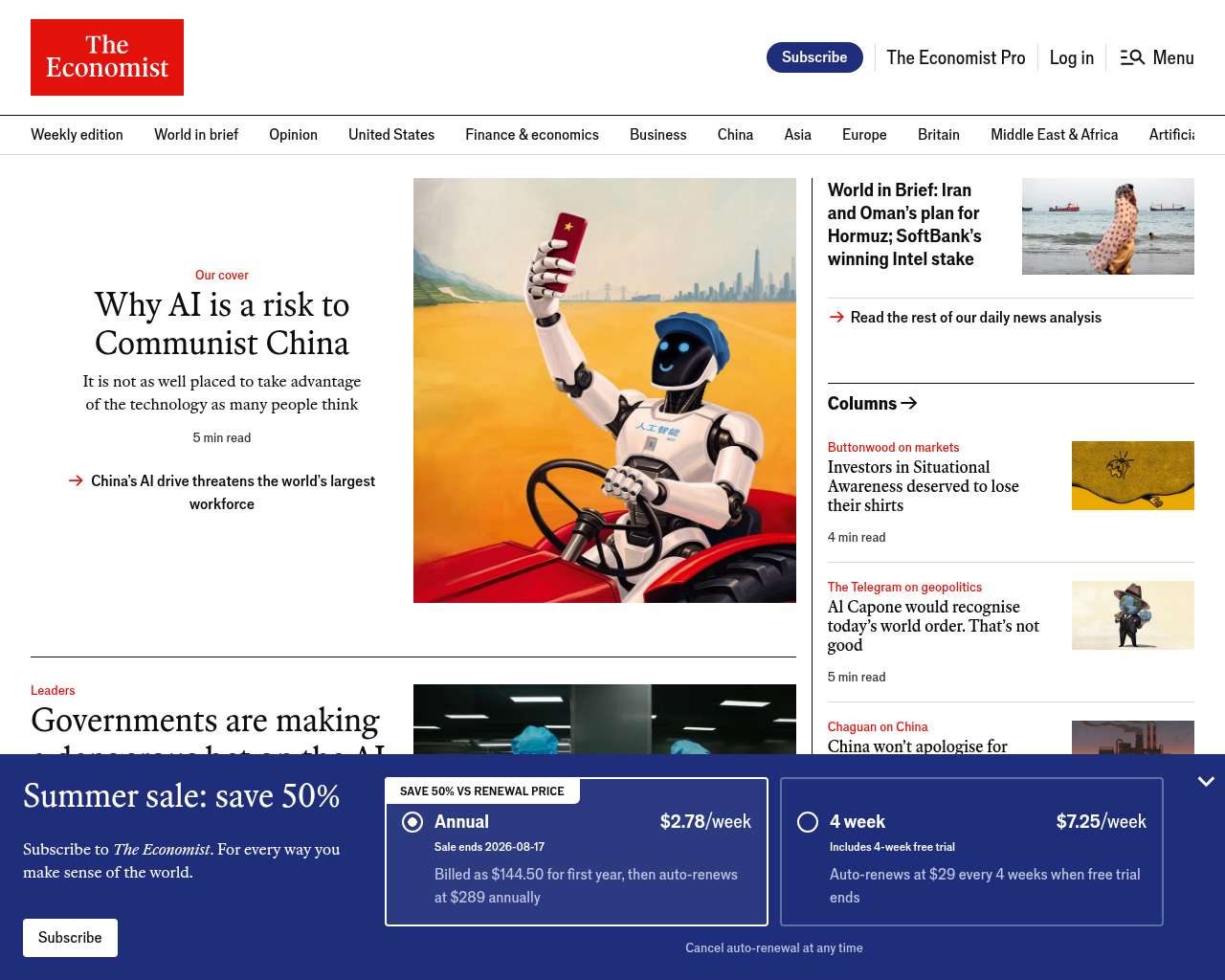Open the Menu search icon
Image resolution: width=1225 pixels, height=980 pixels.
[1132, 57]
